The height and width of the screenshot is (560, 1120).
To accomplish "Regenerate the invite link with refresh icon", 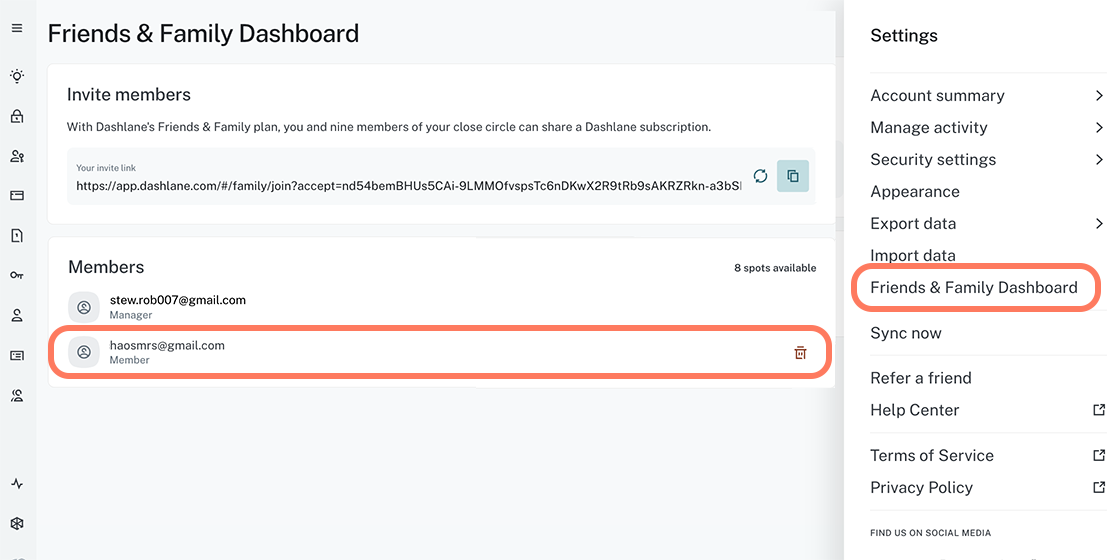I will click(x=761, y=176).
